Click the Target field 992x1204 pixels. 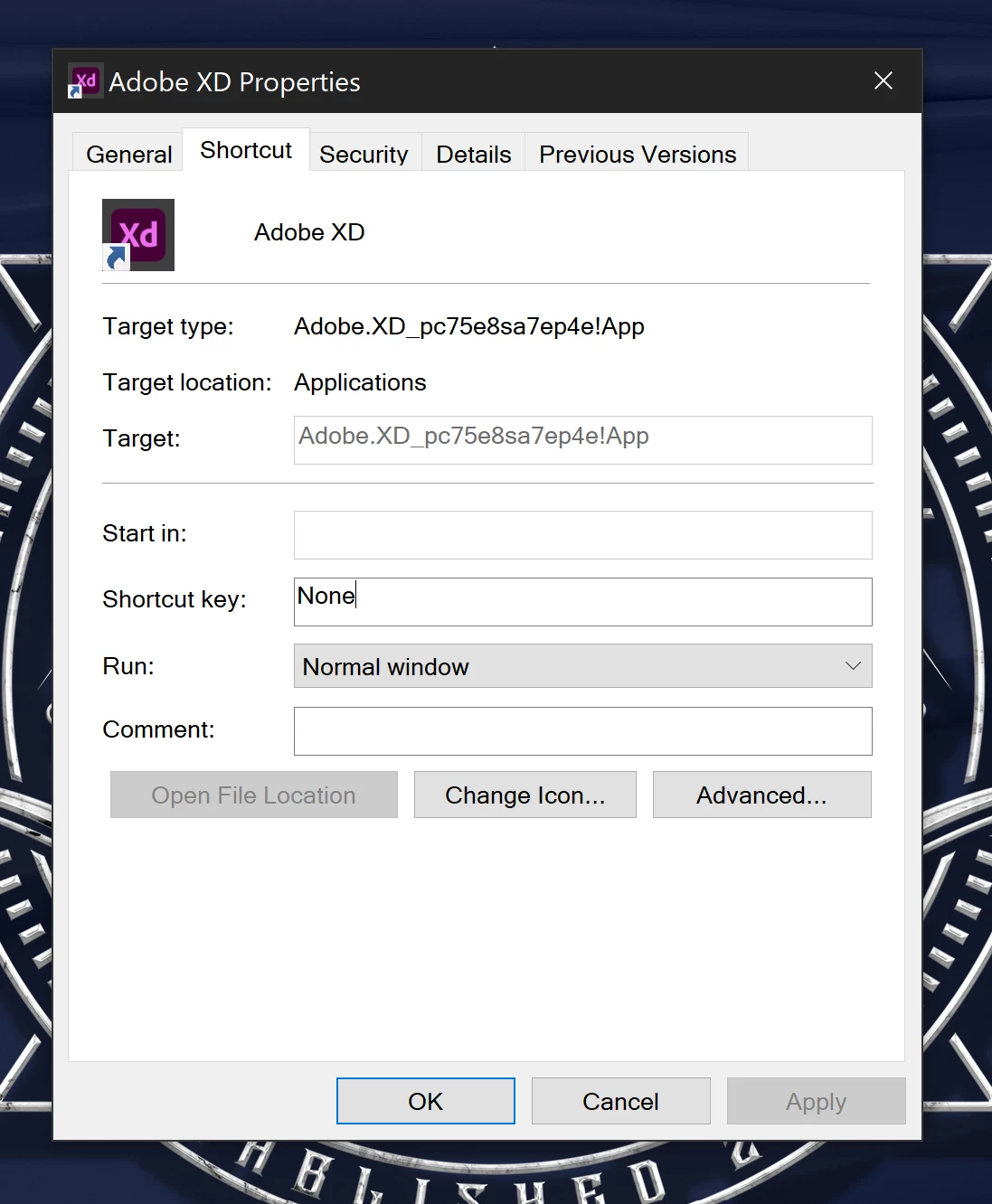pyautogui.click(x=583, y=440)
